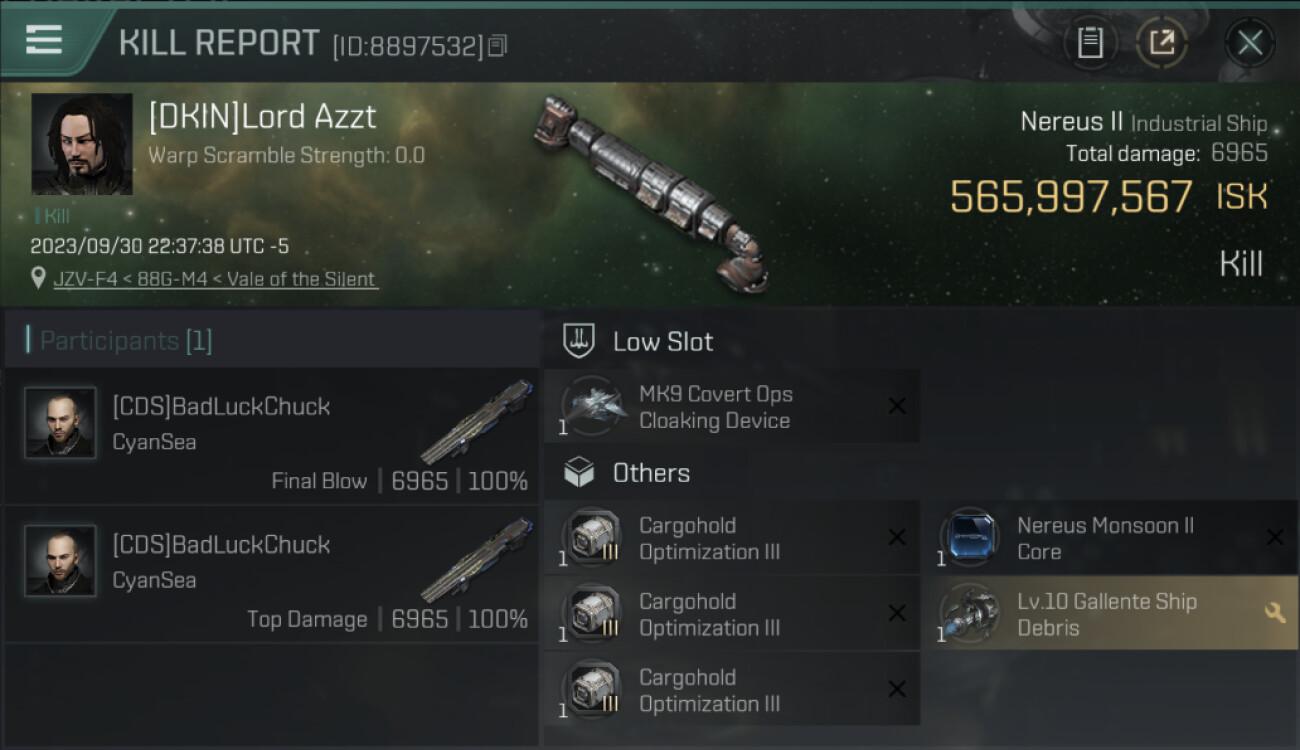Share the kill report

point(1161,43)
